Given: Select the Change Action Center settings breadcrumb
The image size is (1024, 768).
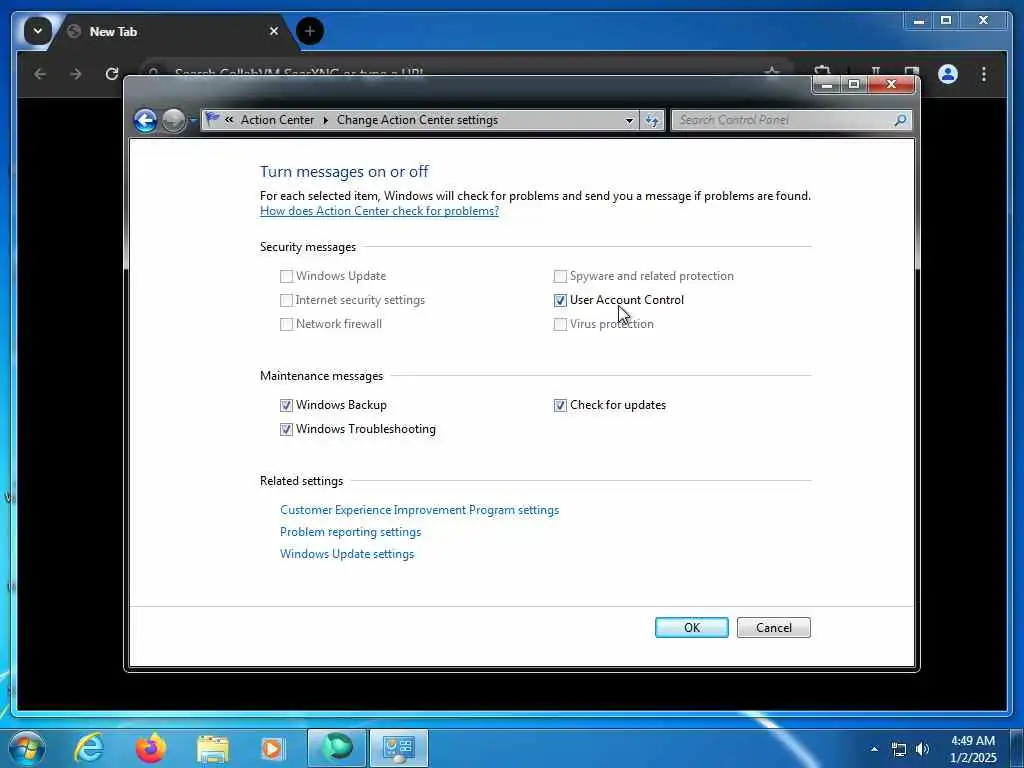Looking at the screenshot, I should tap(417, 120).
